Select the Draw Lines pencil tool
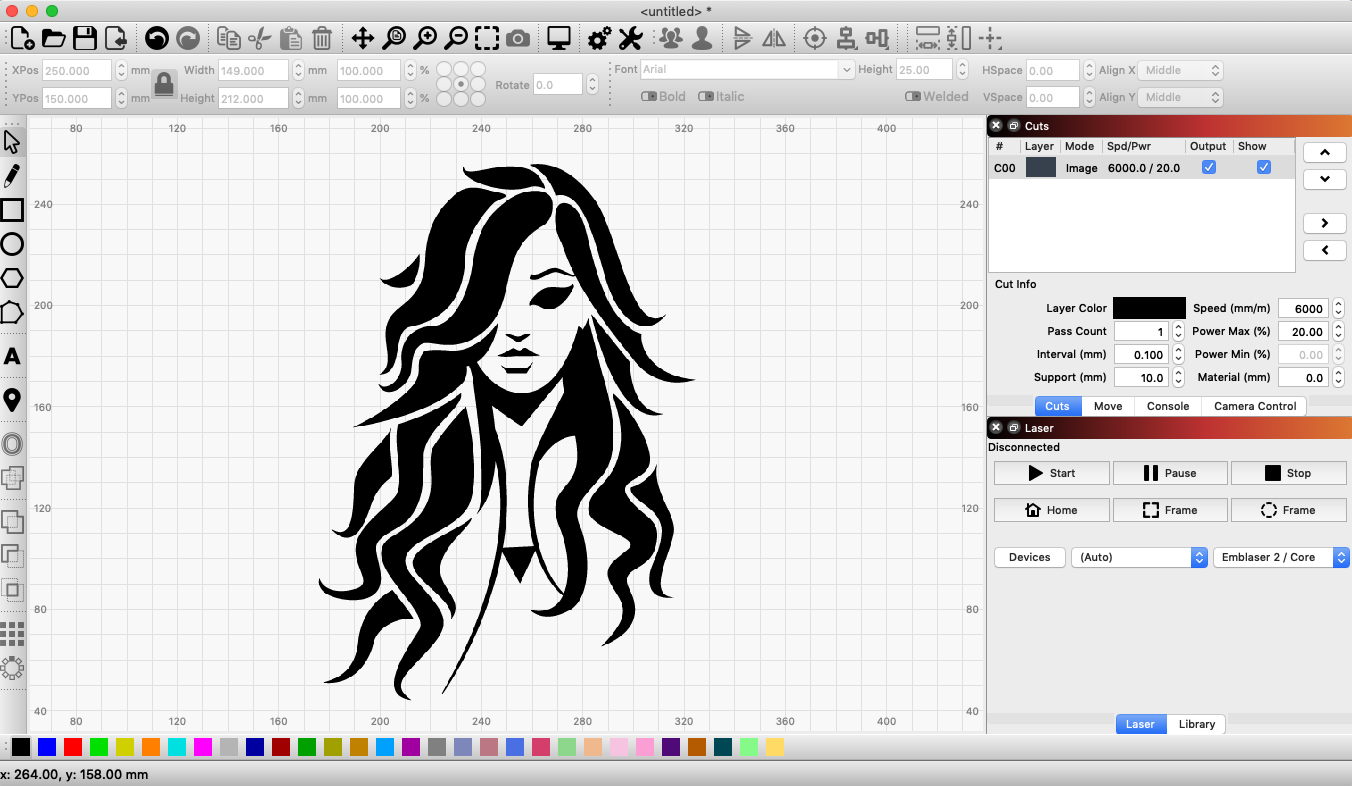Screen dimensions: 1352x786 [x=12, y=176]
